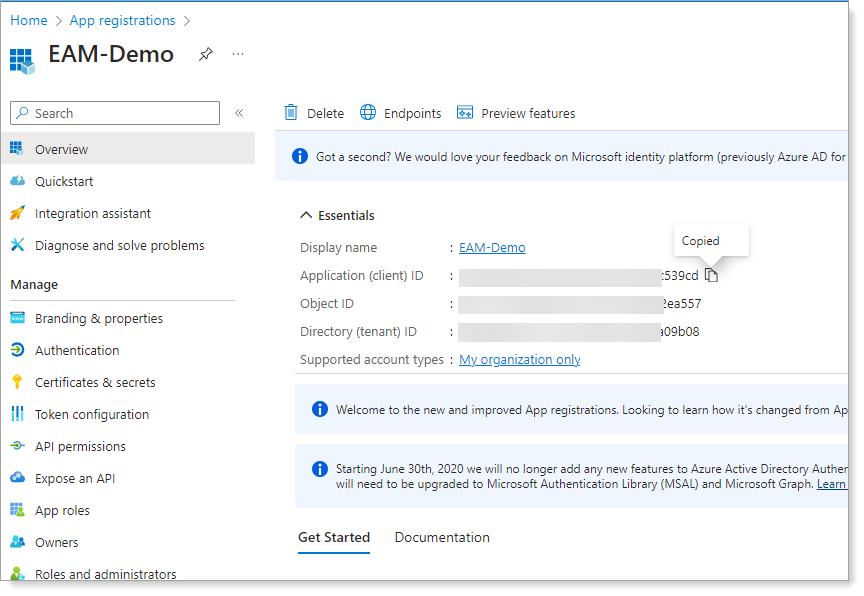Screen dimensions: 864x596
Task: Open the Token configuration page
Action: [91, 414]
